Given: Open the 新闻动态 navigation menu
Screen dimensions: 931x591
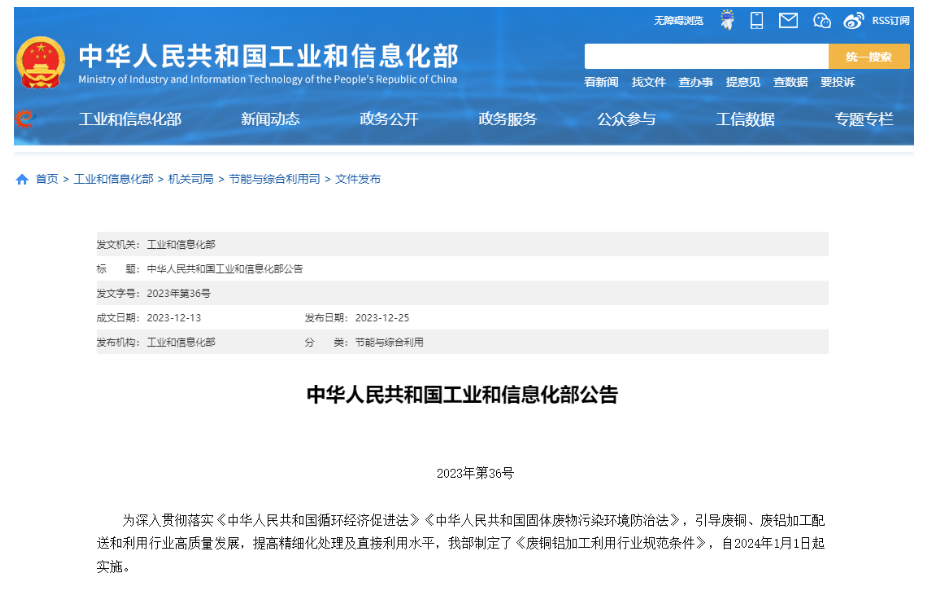Looking at the screenshot, I should pos(270,119).
